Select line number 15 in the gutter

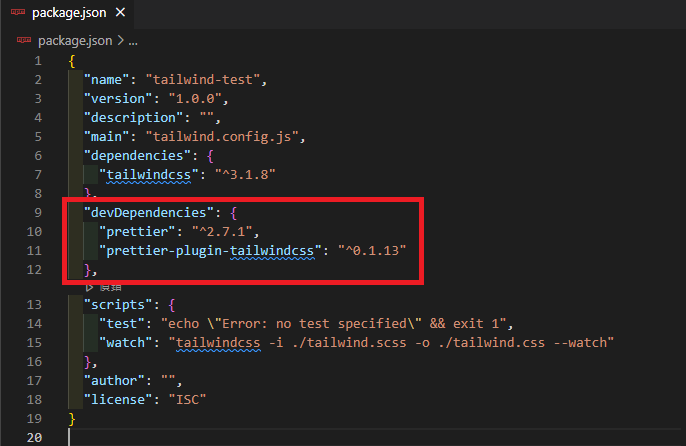[34, 343]
